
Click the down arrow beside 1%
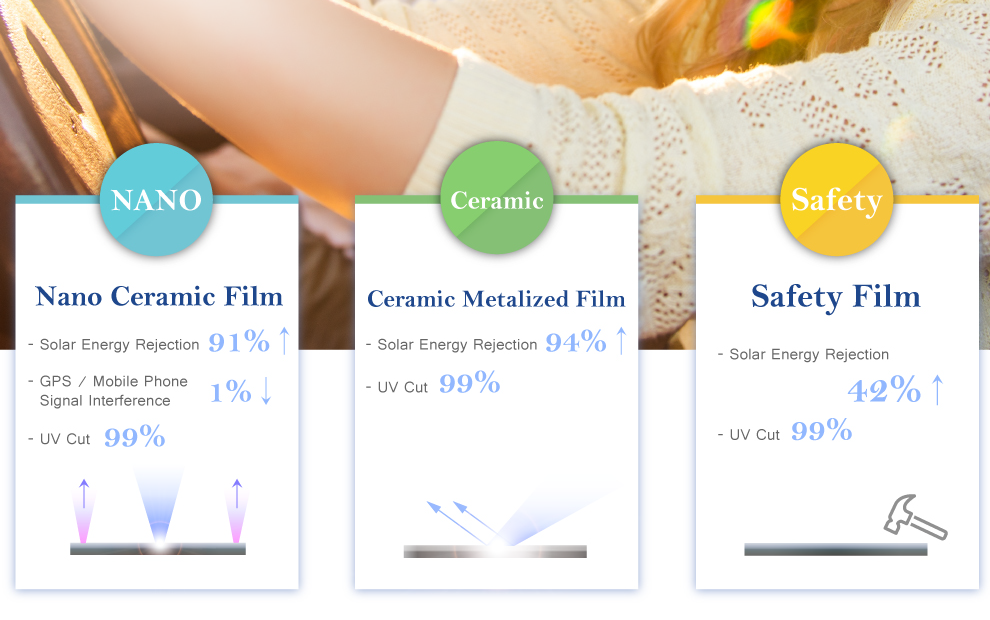coord(266,390)
